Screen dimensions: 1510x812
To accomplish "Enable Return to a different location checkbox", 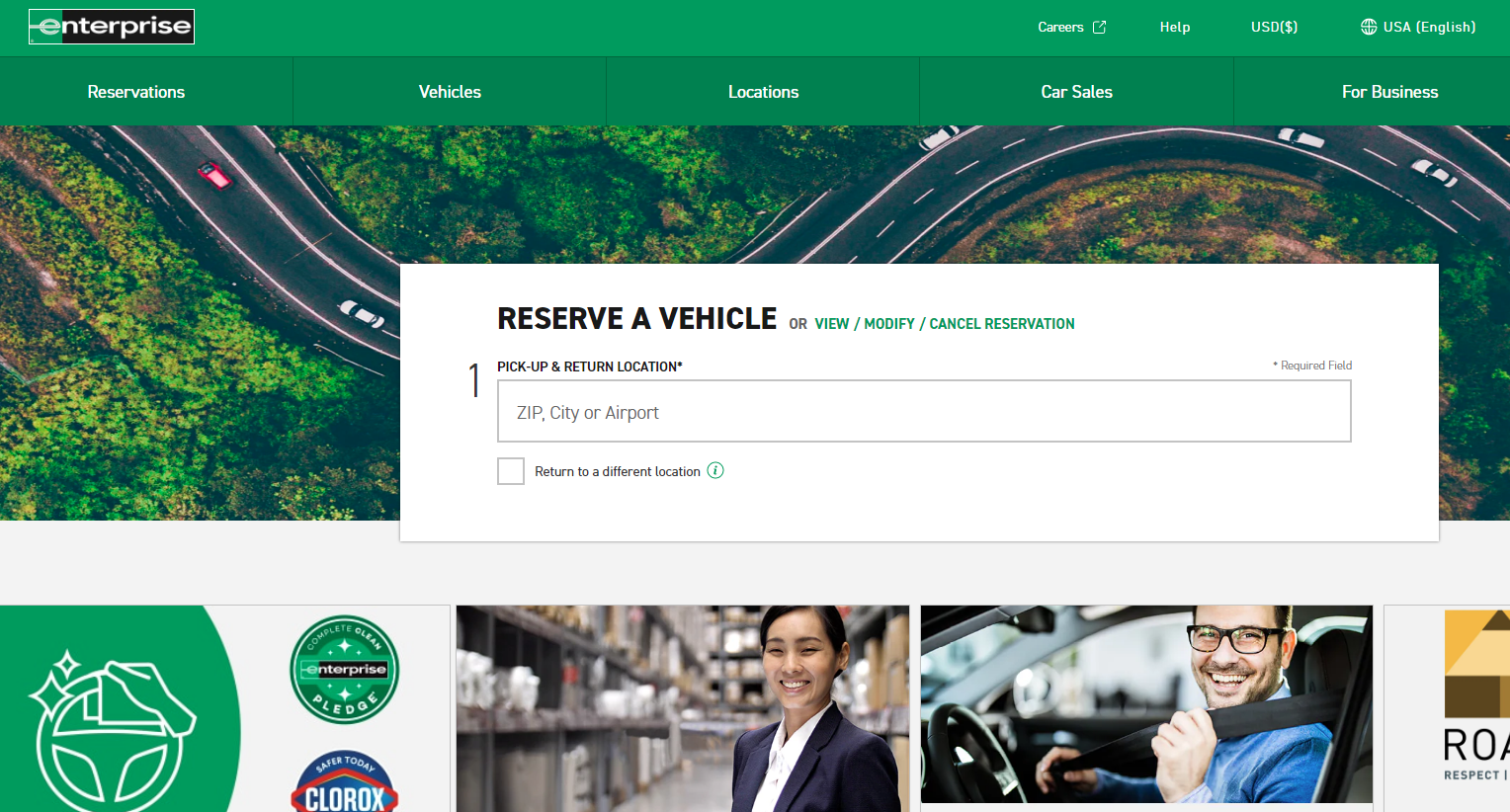I will click(511, 471).
